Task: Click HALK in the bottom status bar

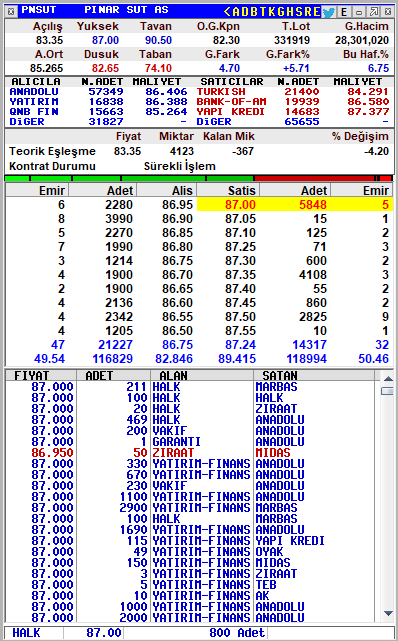Action: click(26, 633)
